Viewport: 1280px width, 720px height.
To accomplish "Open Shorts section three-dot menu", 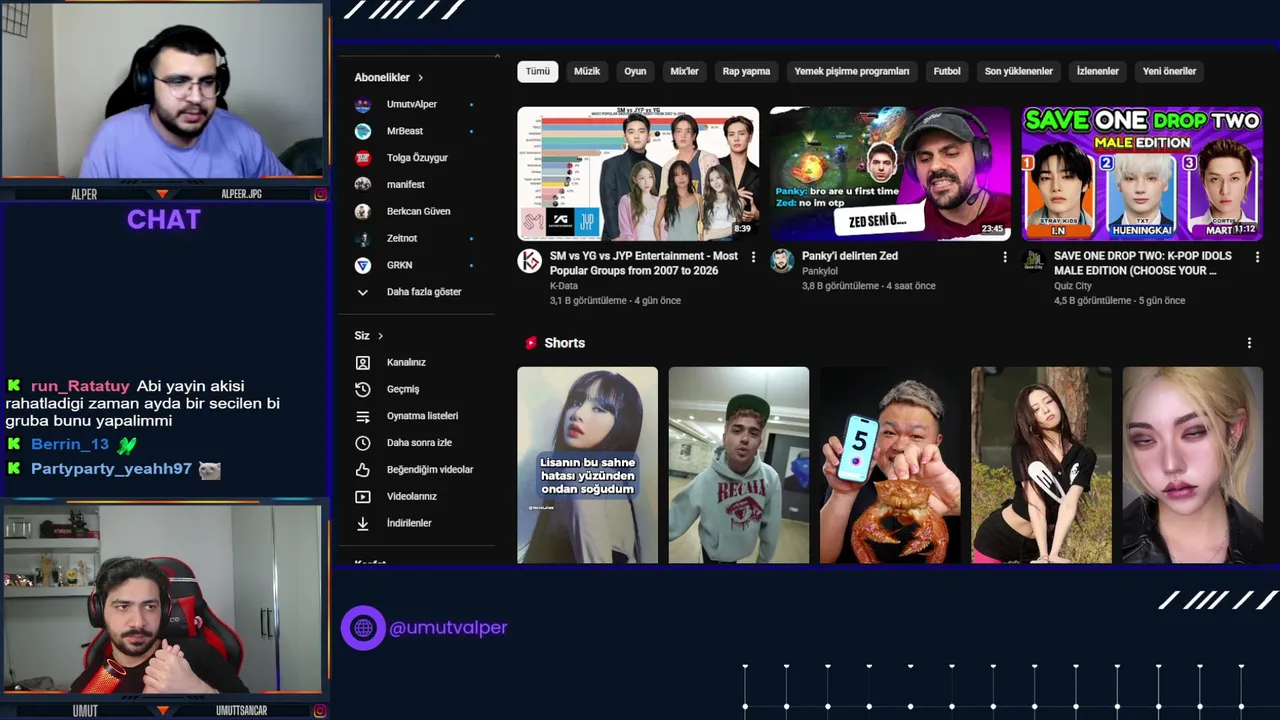I will [x=1249, y=343].
